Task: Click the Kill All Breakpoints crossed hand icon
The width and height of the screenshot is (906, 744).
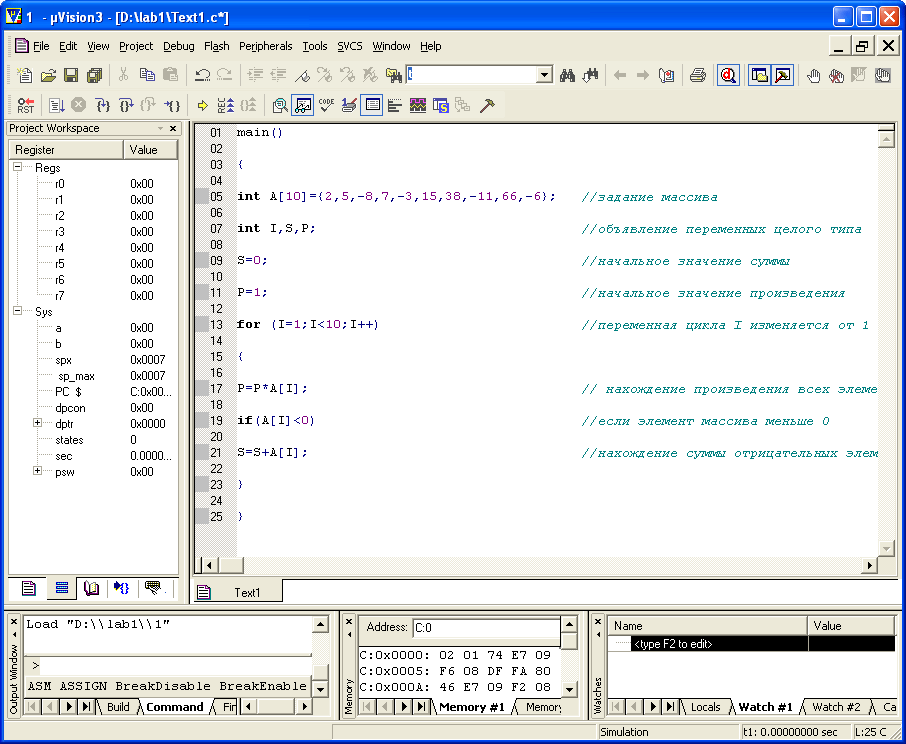Action: point(836,75)
